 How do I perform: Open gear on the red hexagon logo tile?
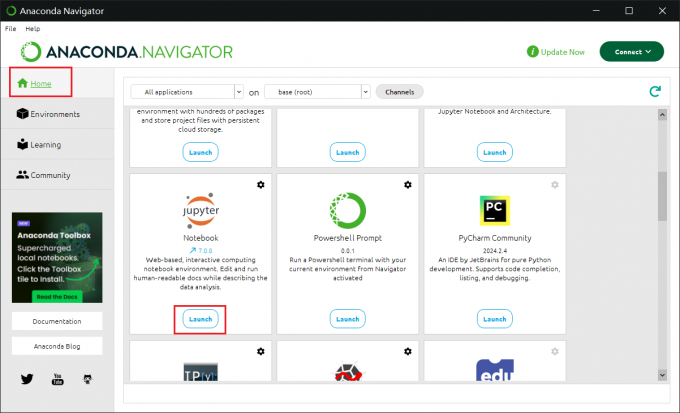408,351
